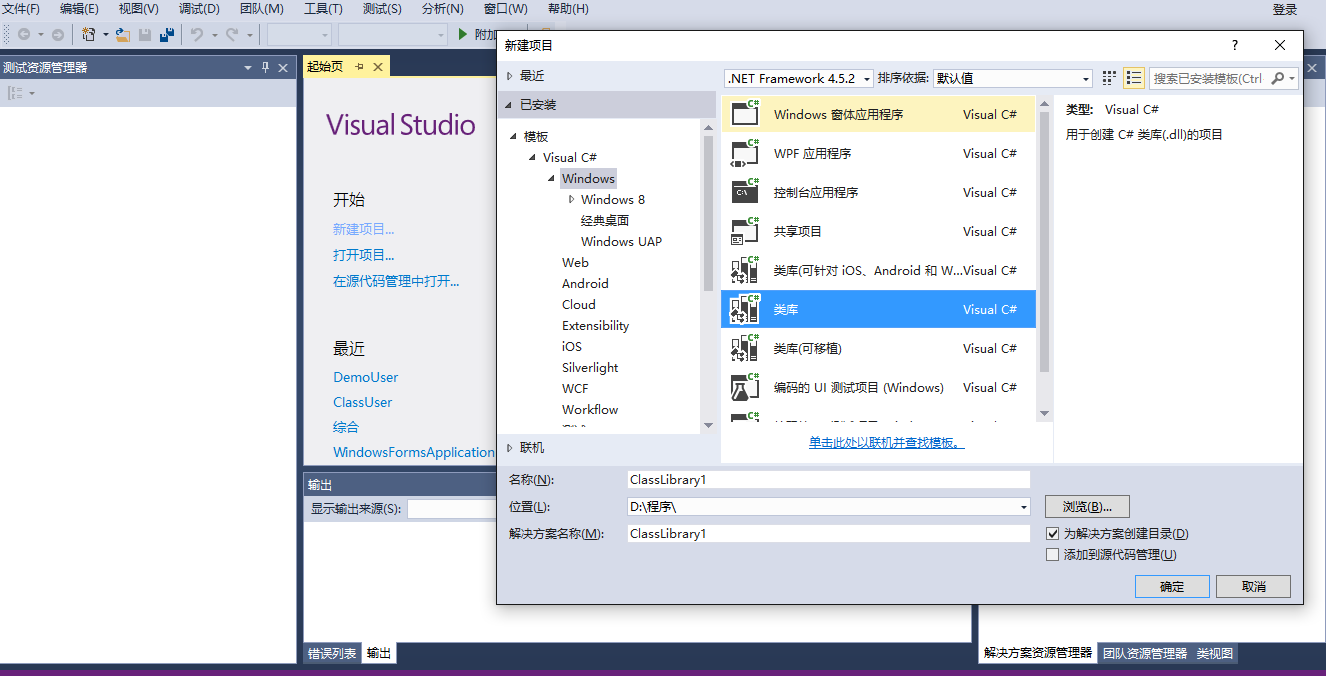Open the .NET Framework 4.5.2 dropdown
The image size is (1326, 676).
click(799, 78)
